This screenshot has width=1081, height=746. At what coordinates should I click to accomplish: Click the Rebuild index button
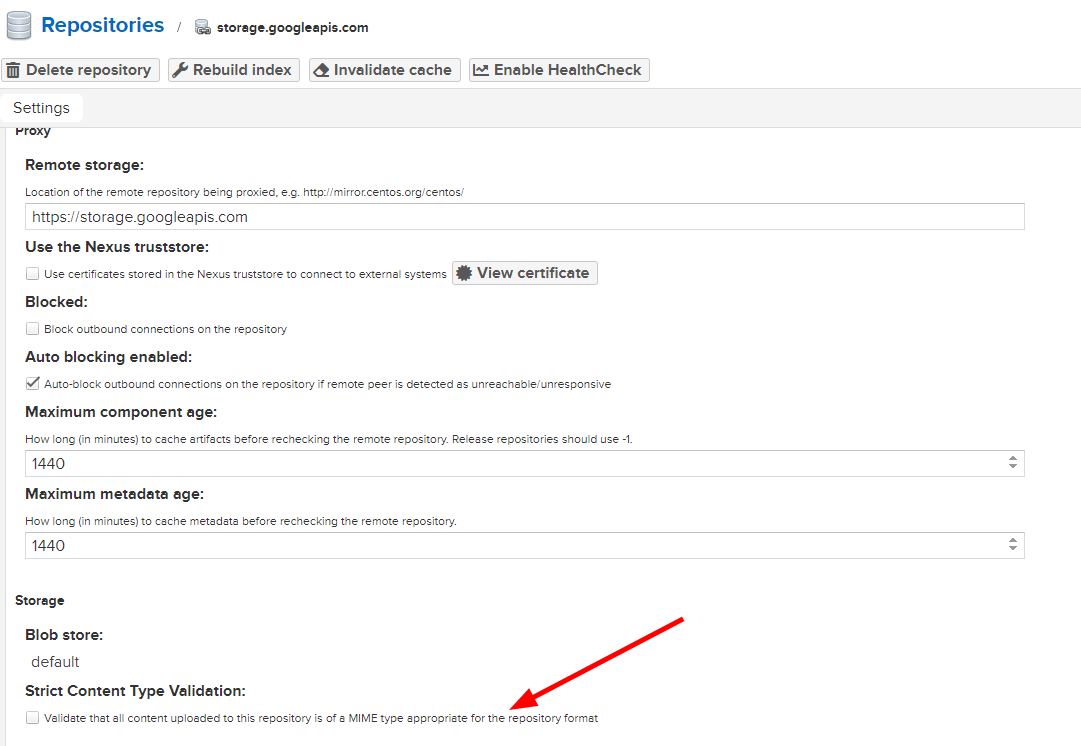(234, 70)
